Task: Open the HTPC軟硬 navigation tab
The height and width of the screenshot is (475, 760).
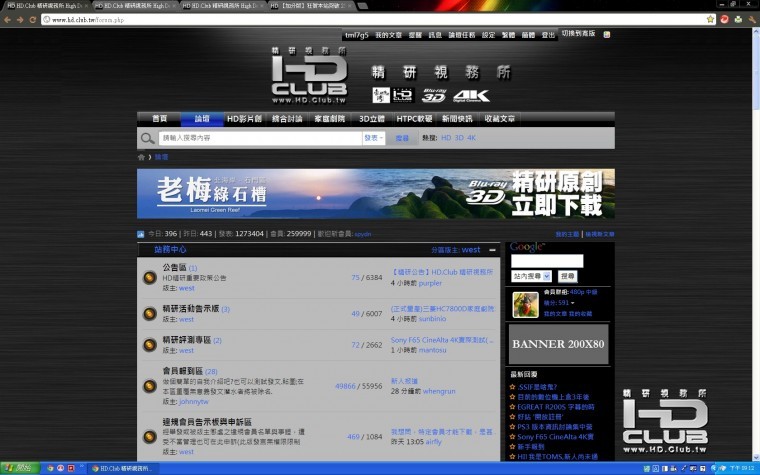Action: click(414, 119)
